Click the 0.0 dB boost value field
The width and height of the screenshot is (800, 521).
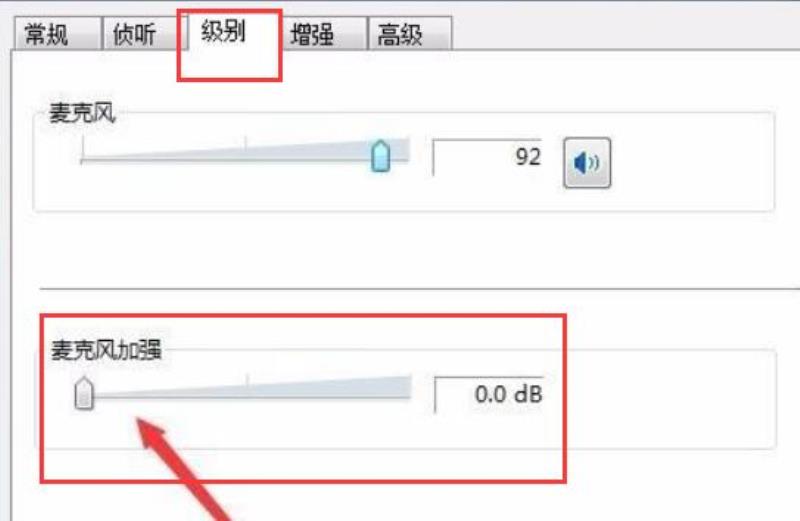pos(489,394)
